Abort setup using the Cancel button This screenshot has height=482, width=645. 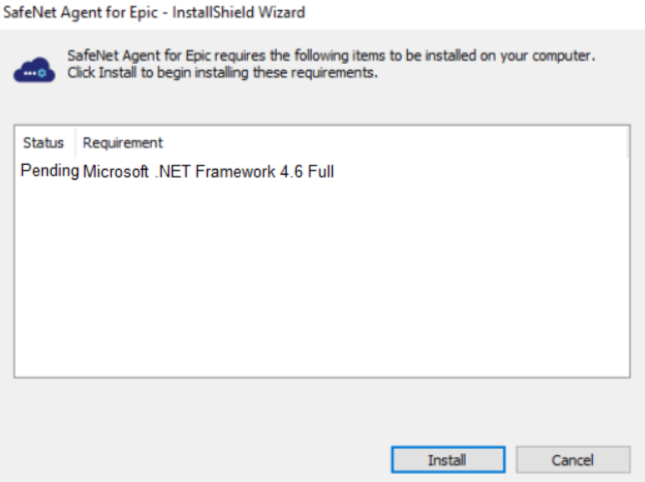(x=573, y=460)
